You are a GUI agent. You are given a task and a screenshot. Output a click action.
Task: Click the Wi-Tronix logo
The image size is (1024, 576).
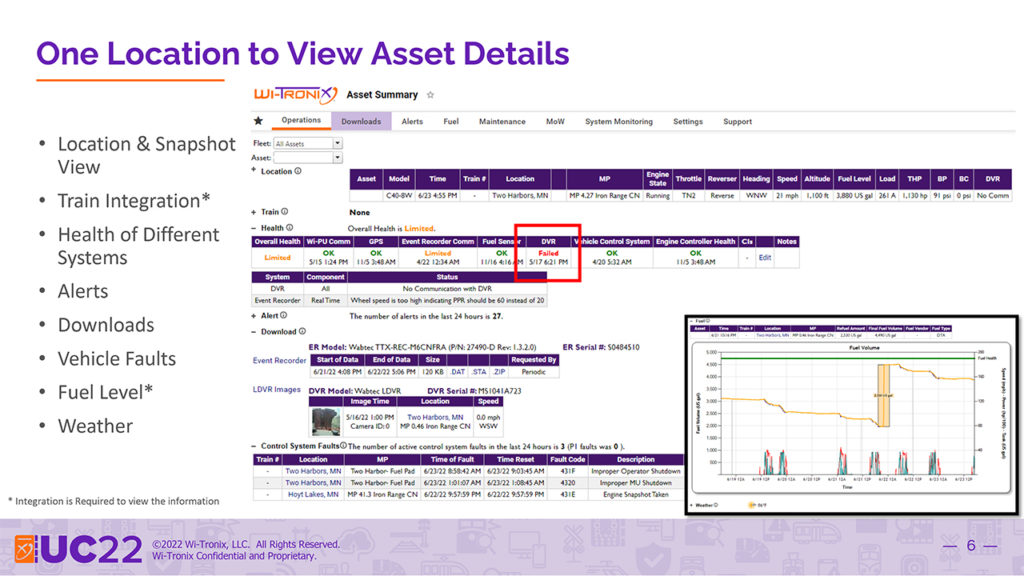pos(294,95)
